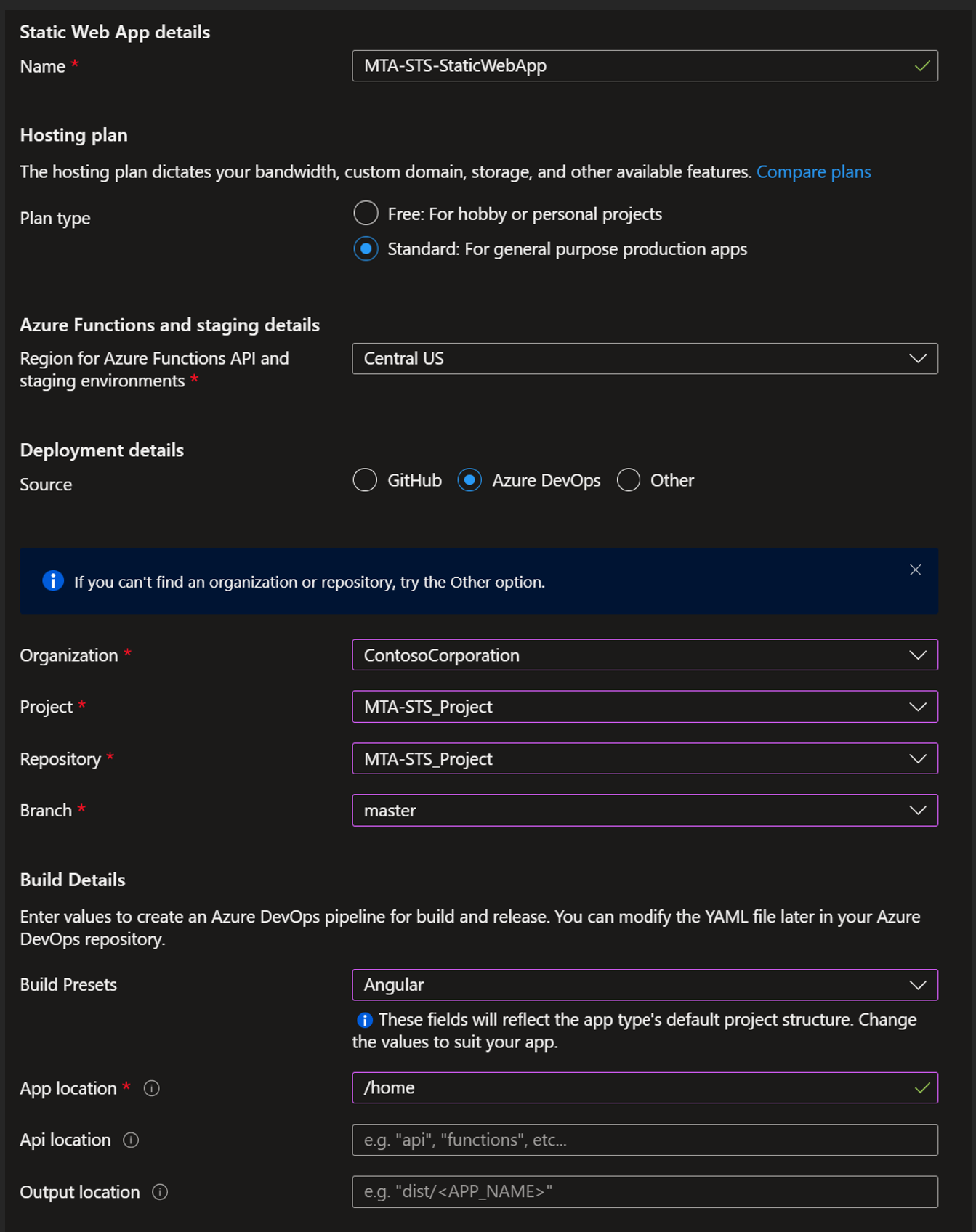Open the Project dropdown
Screen dimensions: 976x1232
(644, 707)
